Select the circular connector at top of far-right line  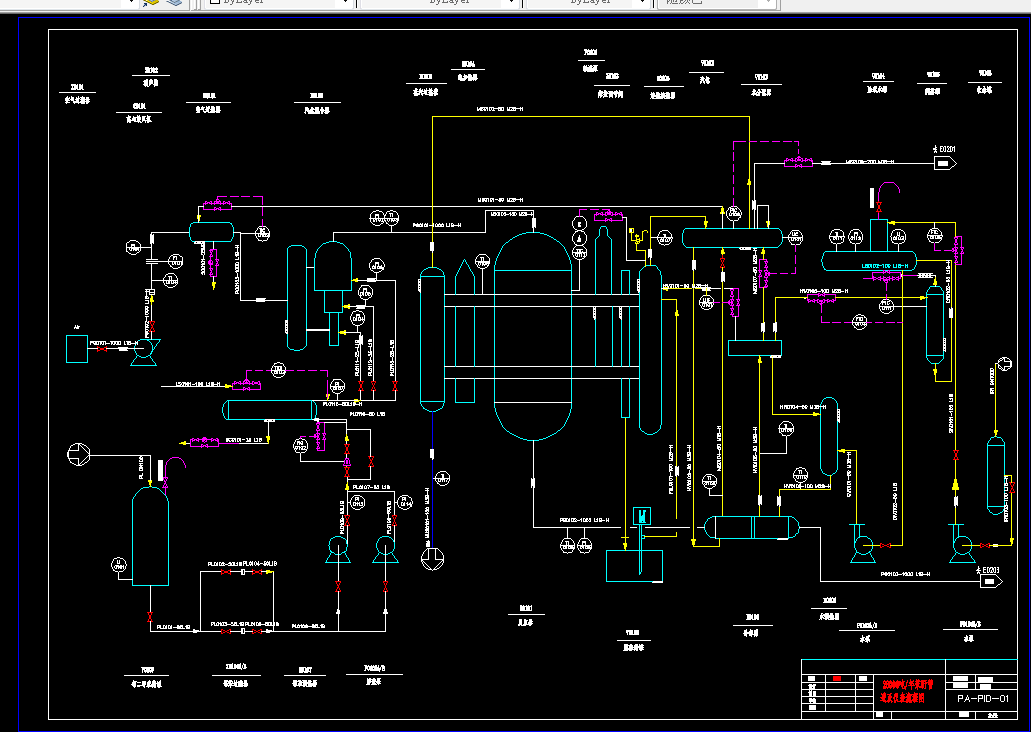pos(1004,364)
